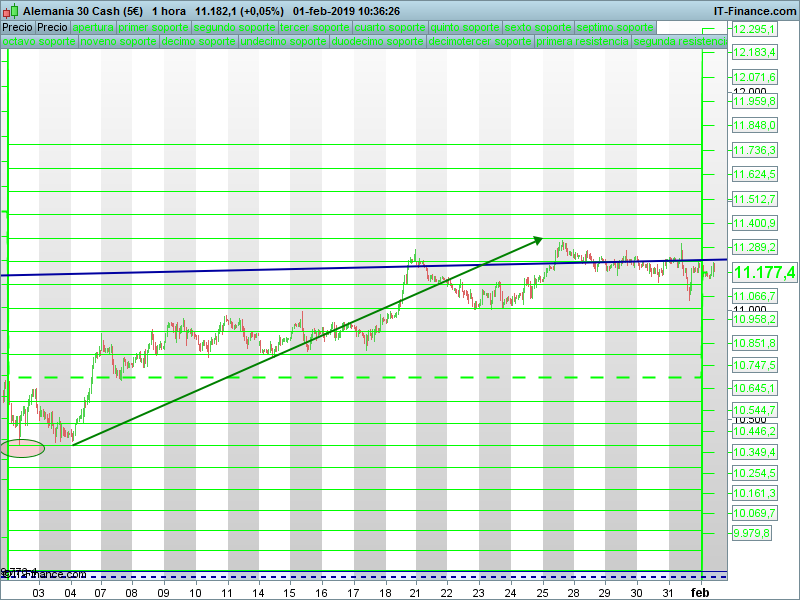This screenshot has height=600, width=800.
Task: Click the green trend arrow's arrowhead
Action: 537,239
